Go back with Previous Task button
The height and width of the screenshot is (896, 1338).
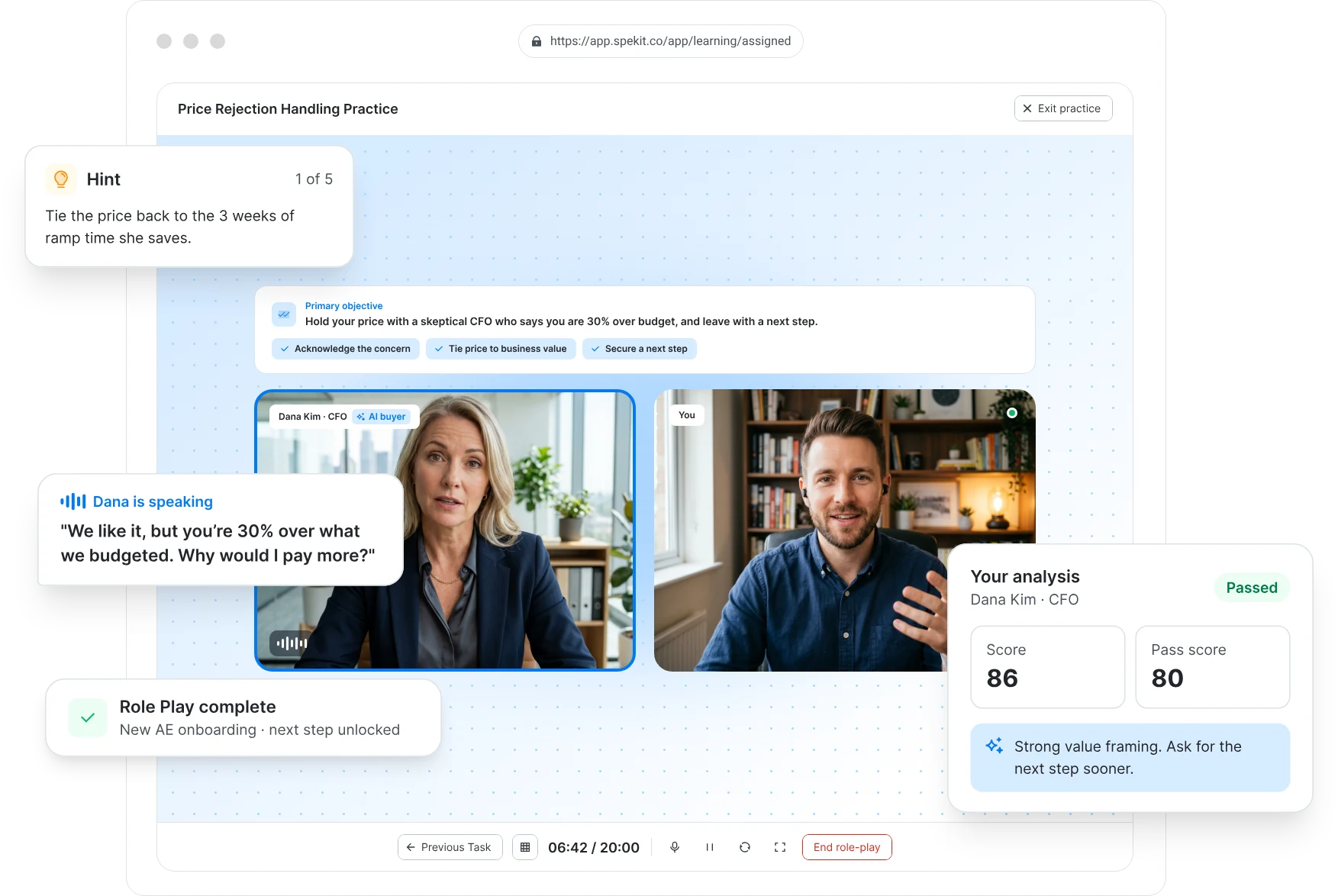pyautogui.click(x=450, y=847)
